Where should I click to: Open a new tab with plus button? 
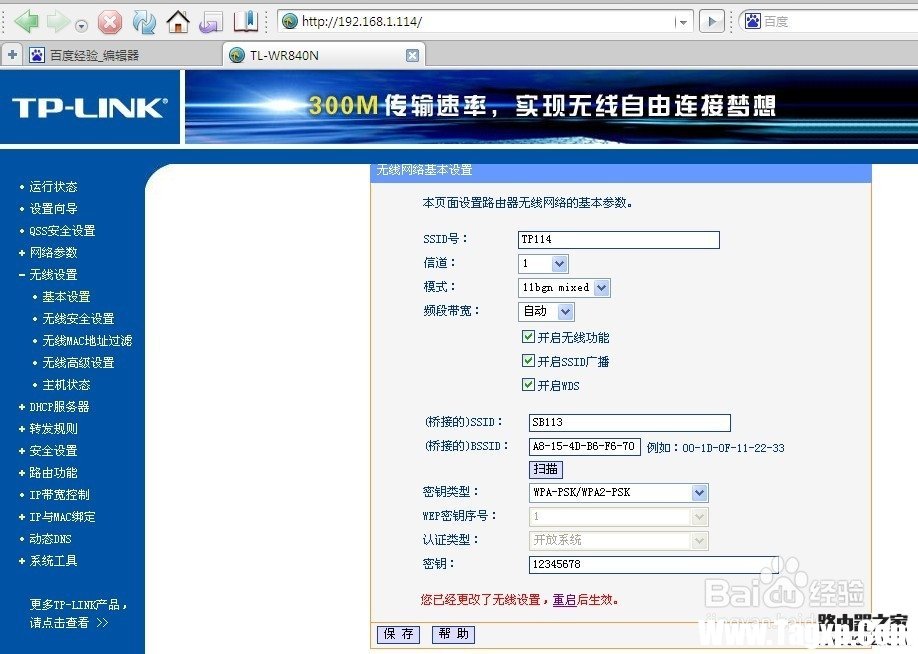(12, 55)
